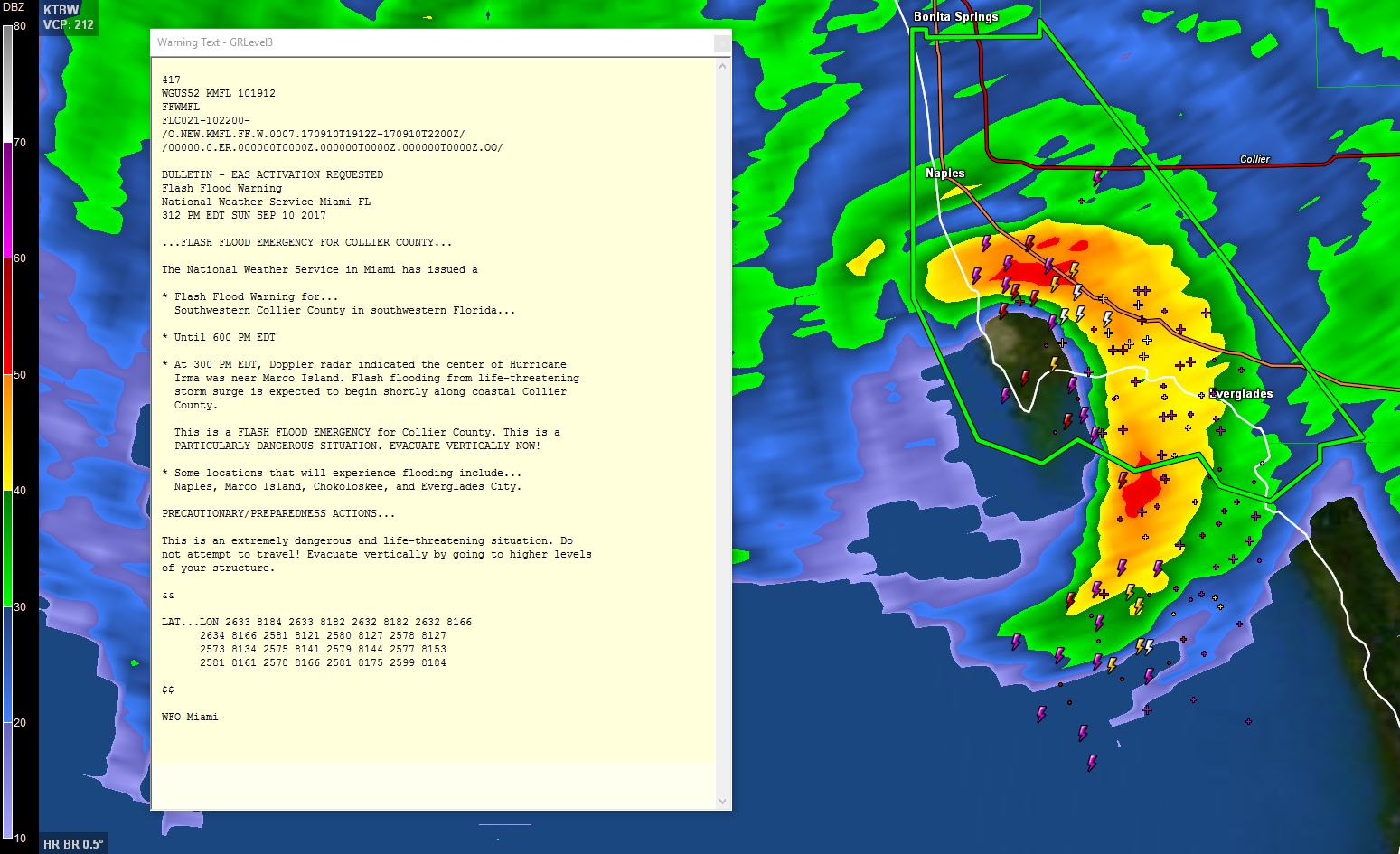The height and width of the screenshot is (854, 1400).
Task: Click the scroll up arrow in warning text
Action: [x=722, y=67]
